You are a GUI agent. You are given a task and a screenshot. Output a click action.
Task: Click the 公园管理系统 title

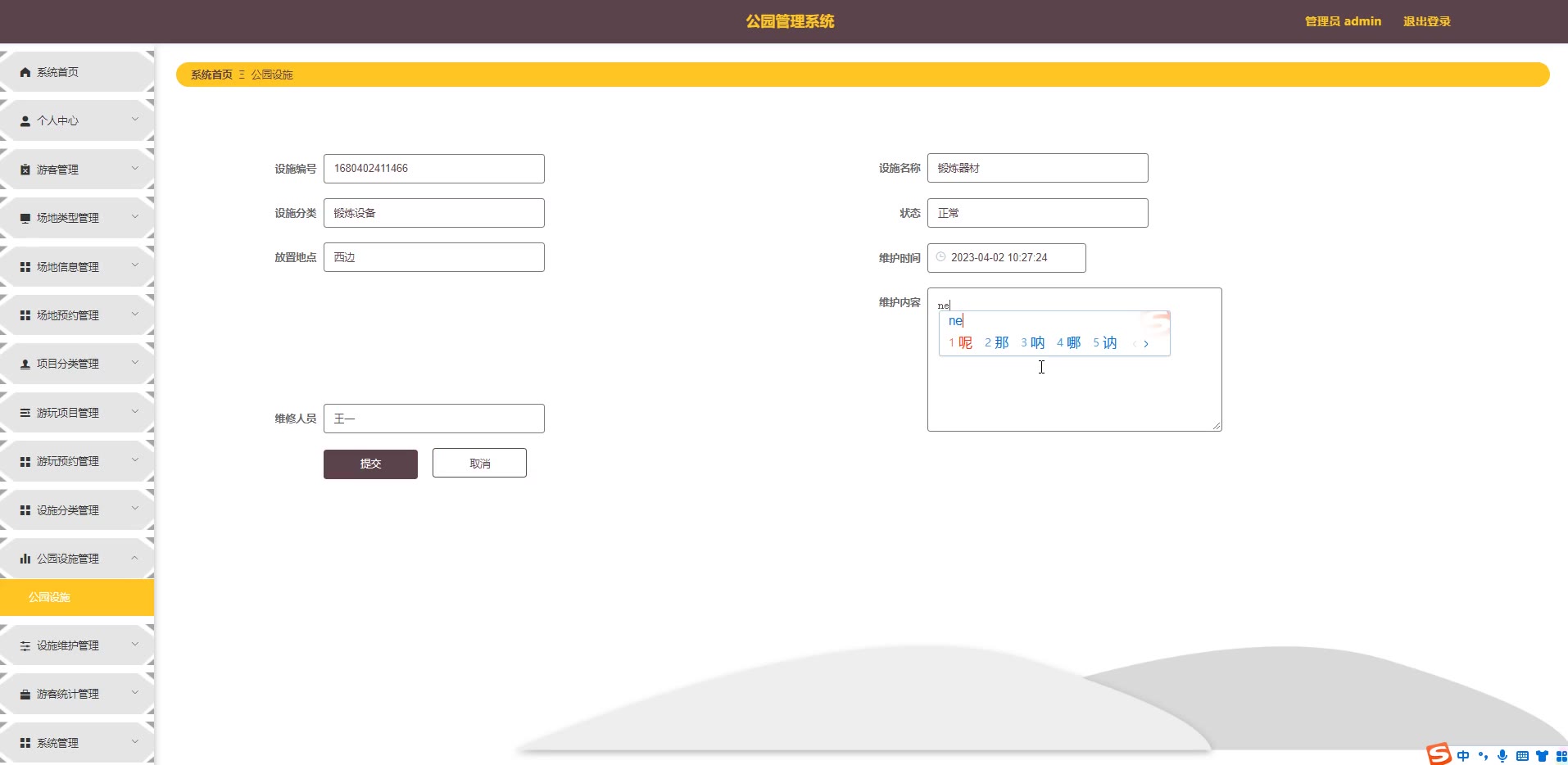click(x=790, y=21)
